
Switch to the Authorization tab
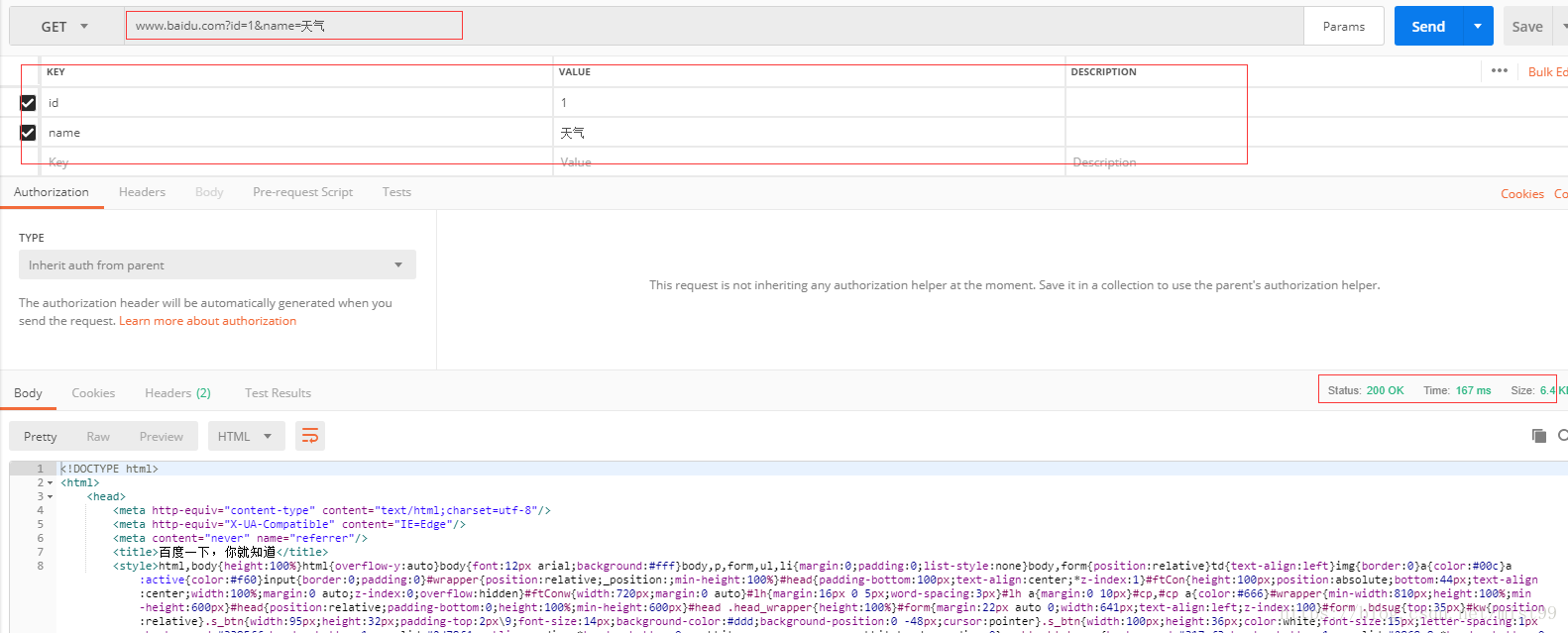pos(52,192)
